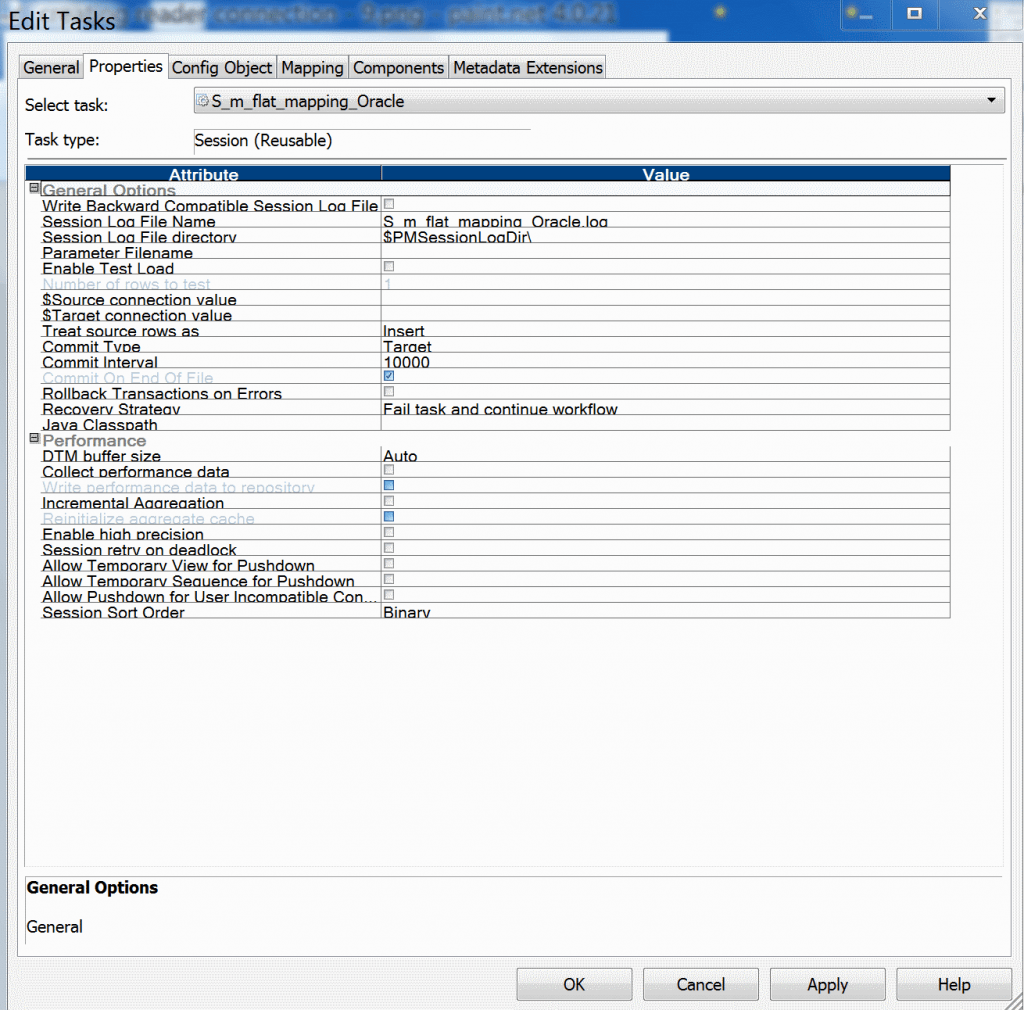Open Help for the Edit Tasks dialog

pos(953,984)
